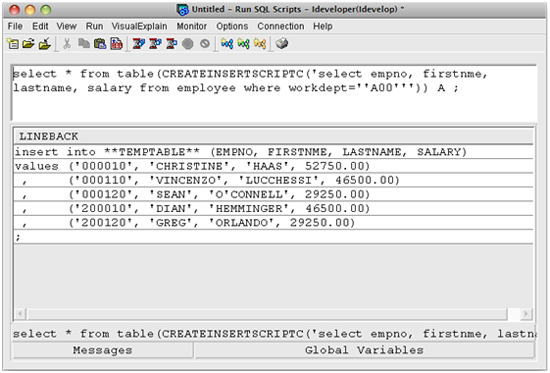Viewport: 550px width, 373px height.
Task: Open the View menu
Action: coord(67,26)
